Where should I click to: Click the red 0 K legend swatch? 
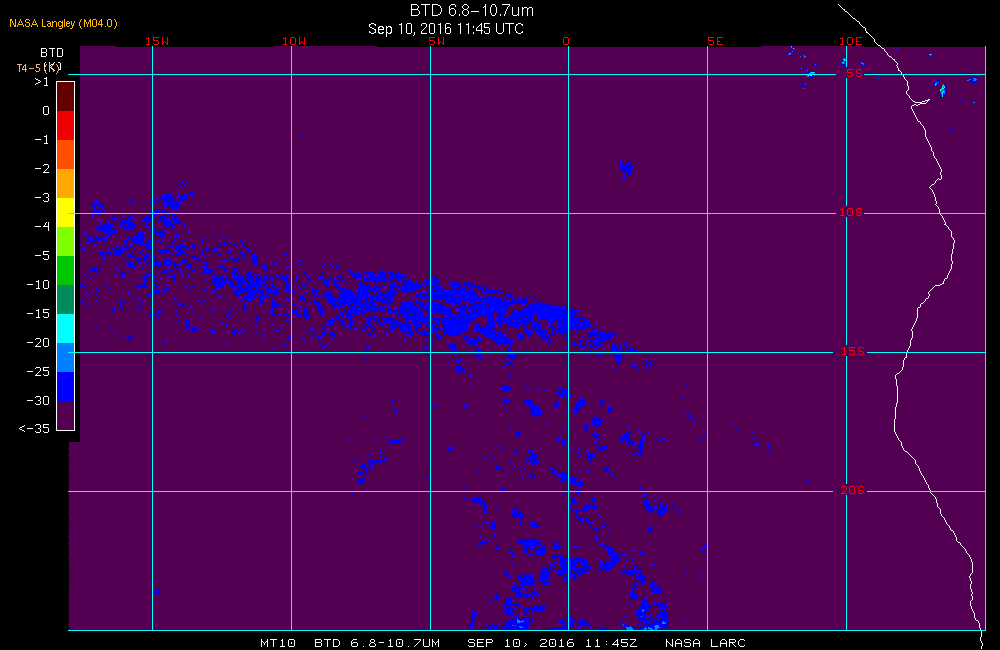[66, 125]
